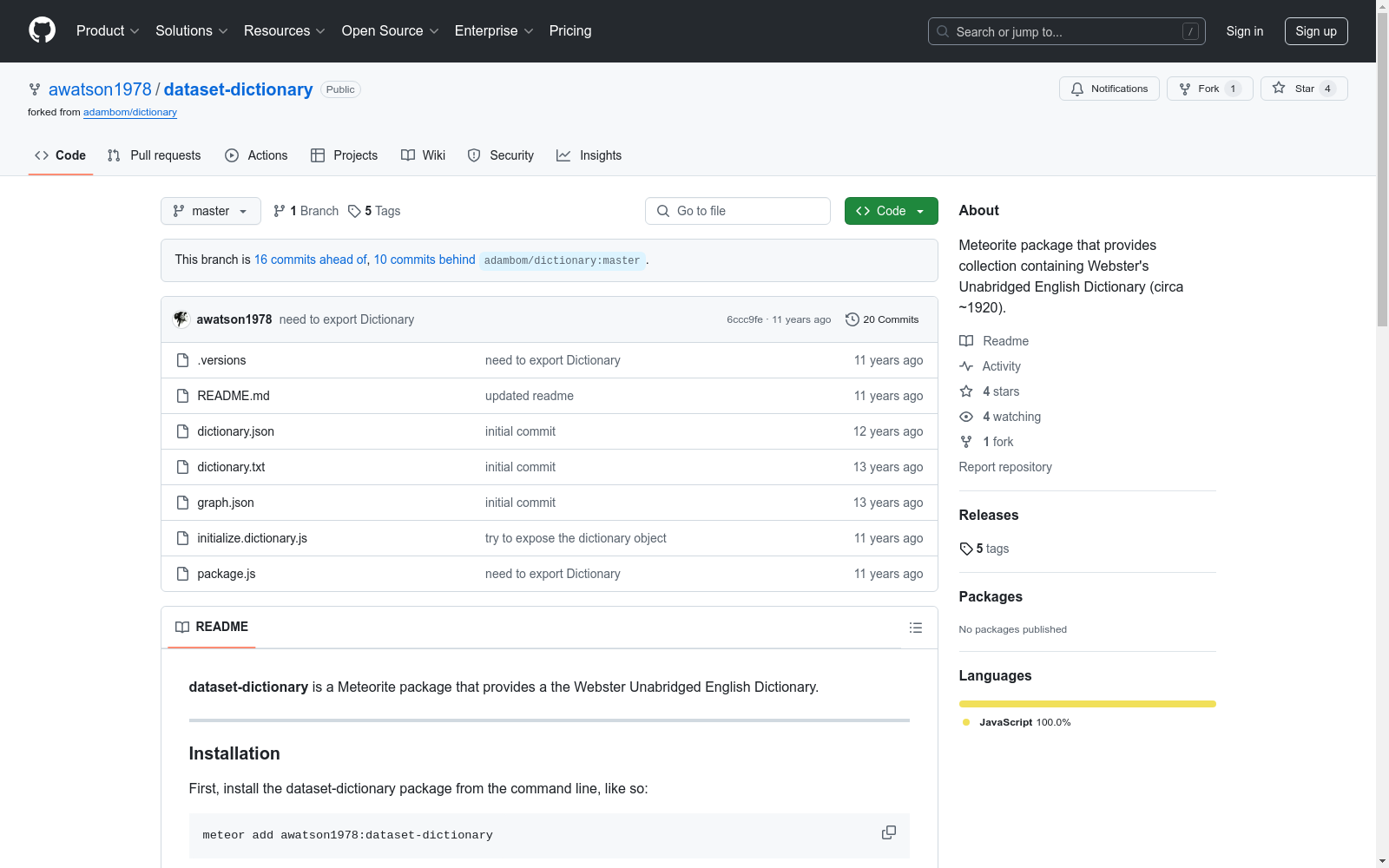Viewport: 1389px width, 868px height.
Task: Click the star icon in Star button
Action: point(1279,88)
